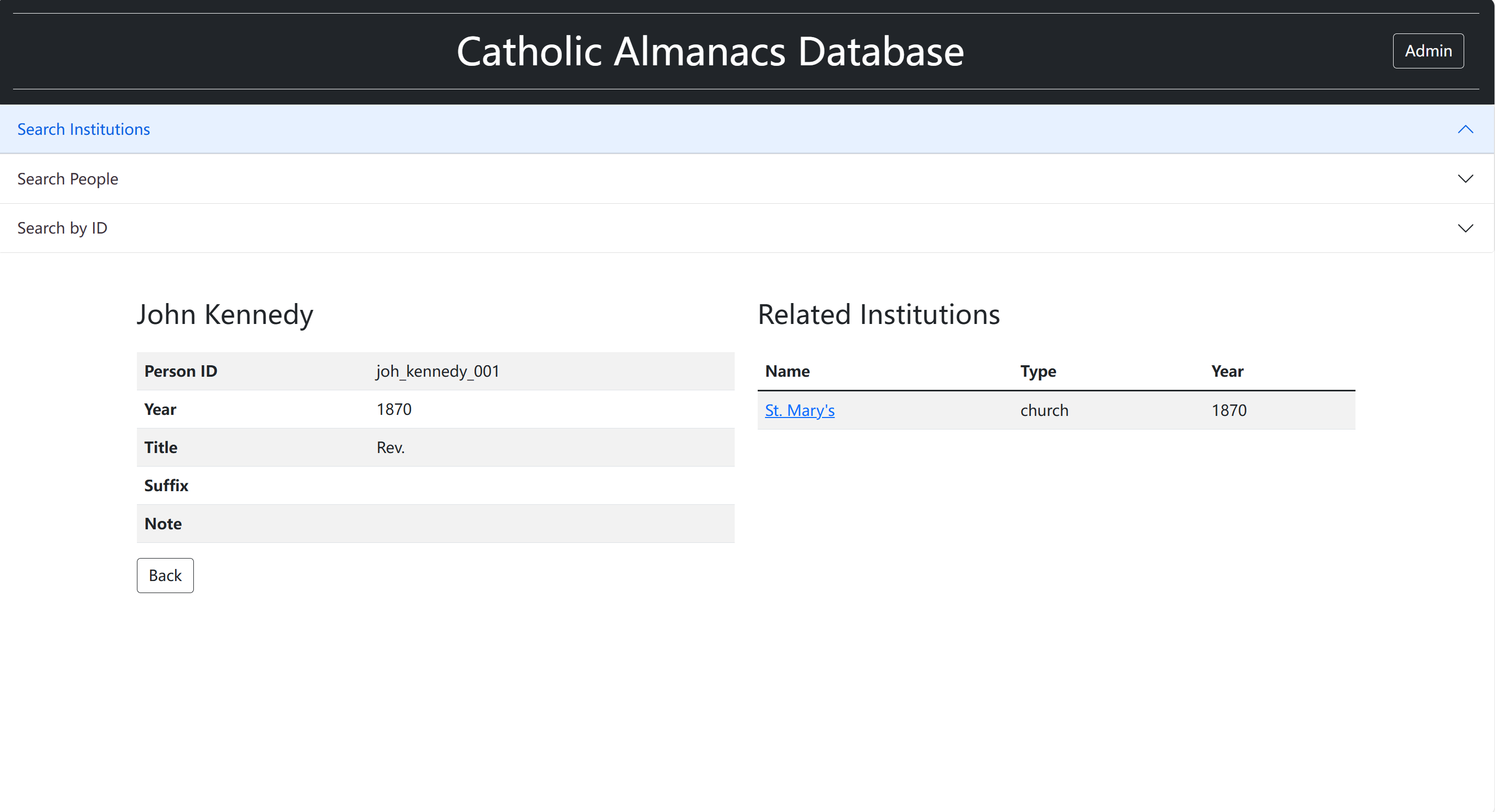Select the Type column header

1038,372
